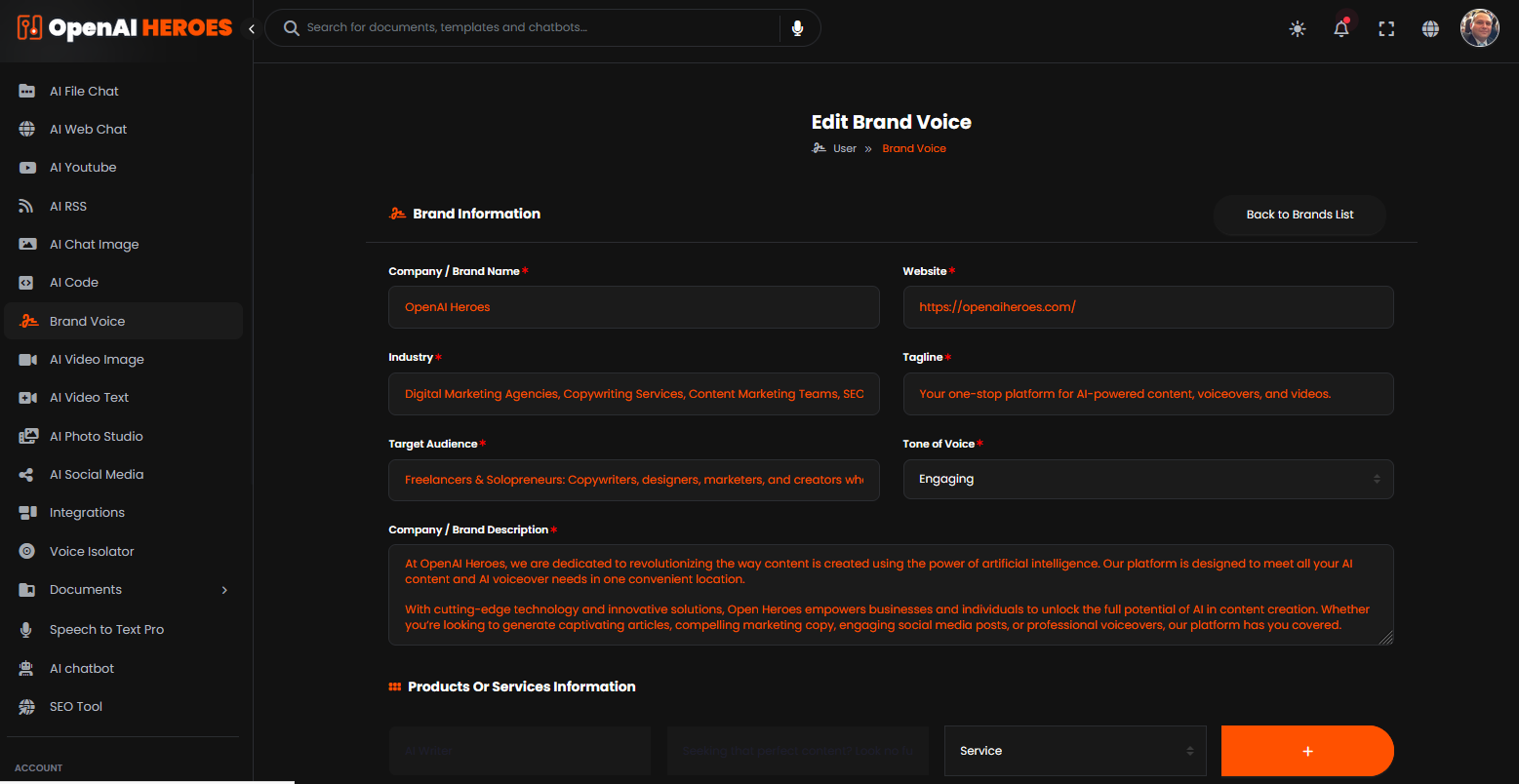Click the AI Chat Image icon

27,244
